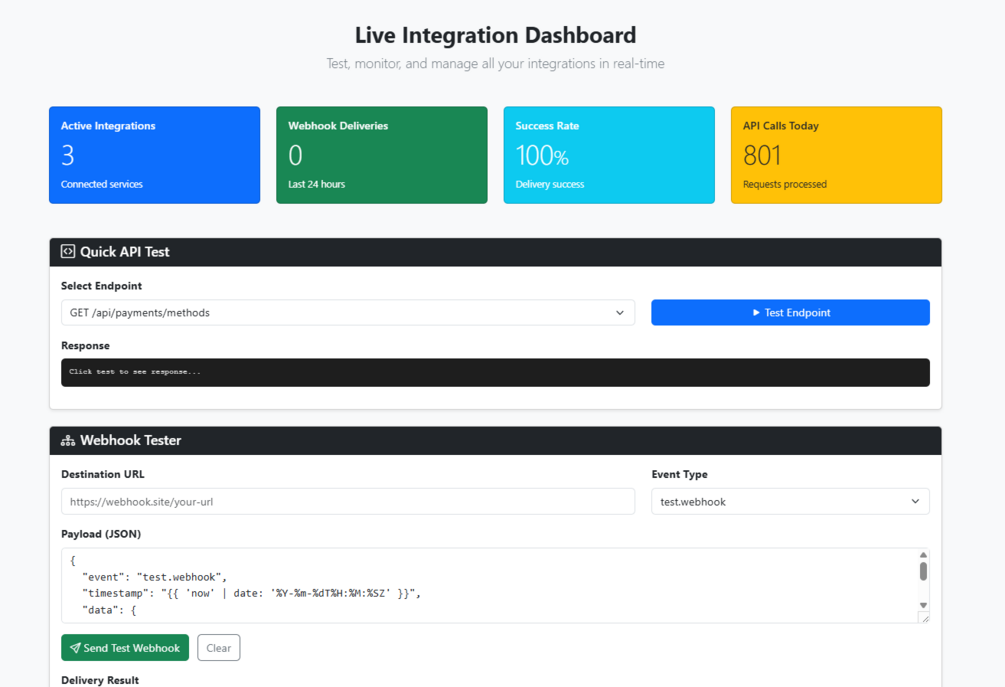
Task: Select the Webhook Deliveries card
Action: point(382,155)
